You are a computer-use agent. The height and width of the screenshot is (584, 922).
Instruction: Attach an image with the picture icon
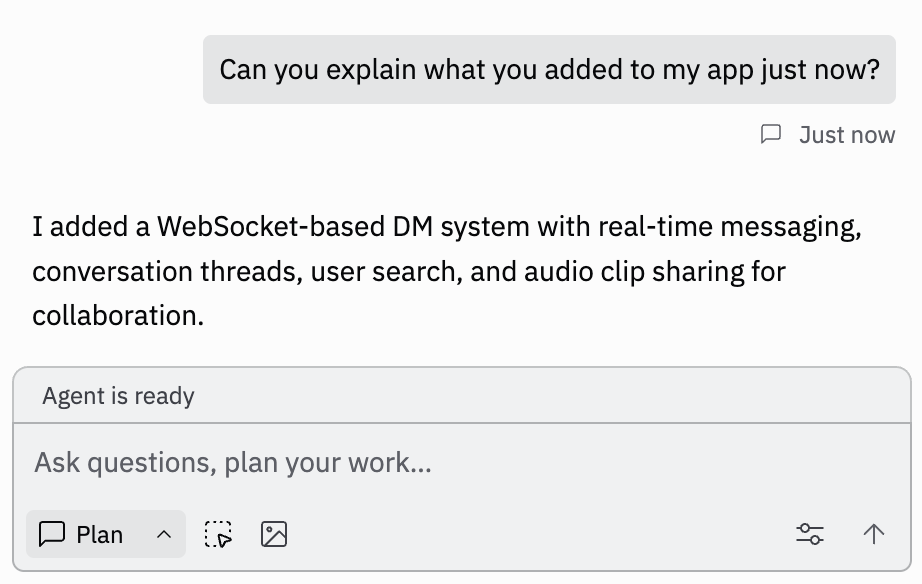click(x=274, y=534)
